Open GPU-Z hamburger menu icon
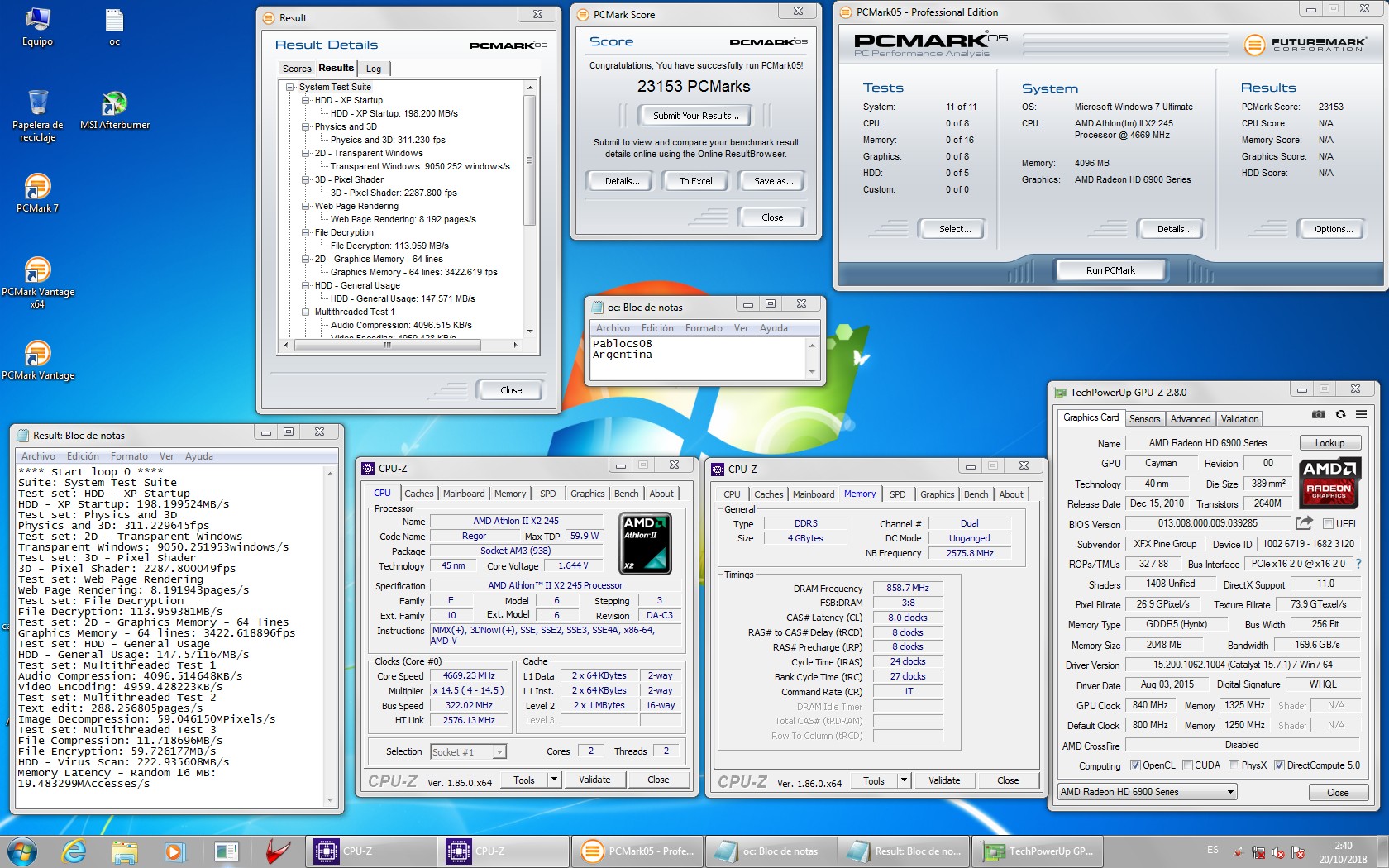The image size is (1389, 868). click(1361, 414)
